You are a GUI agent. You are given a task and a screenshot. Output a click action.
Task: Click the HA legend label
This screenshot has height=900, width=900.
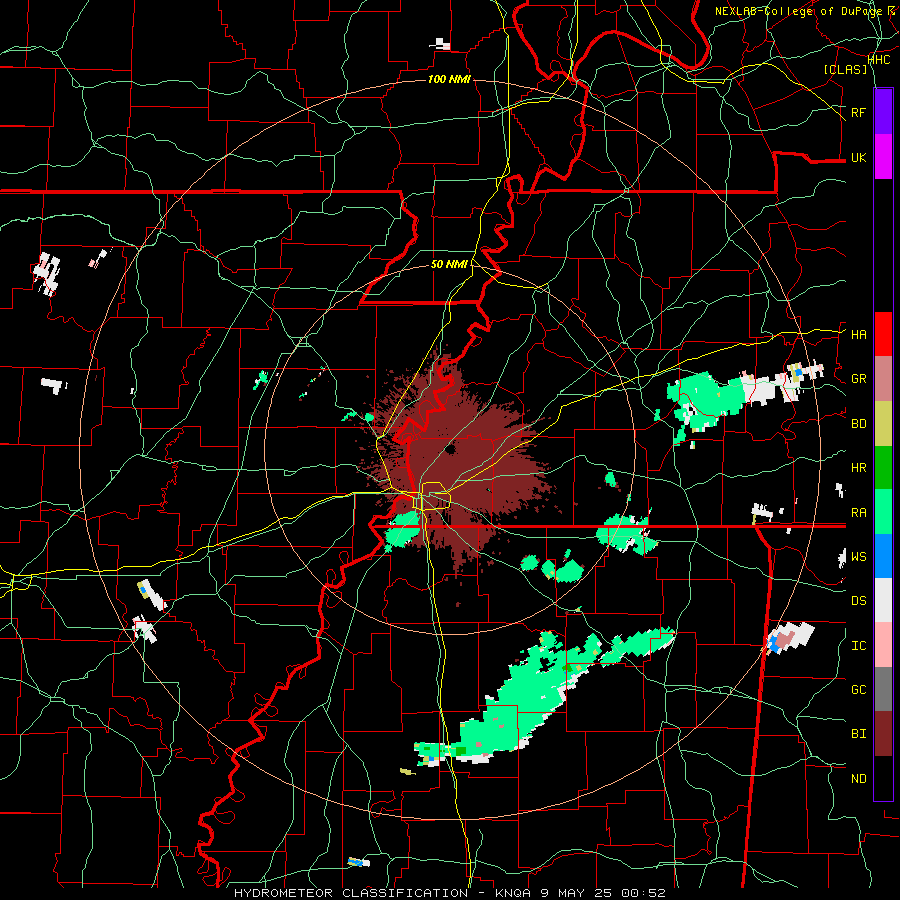pos(858,335)
